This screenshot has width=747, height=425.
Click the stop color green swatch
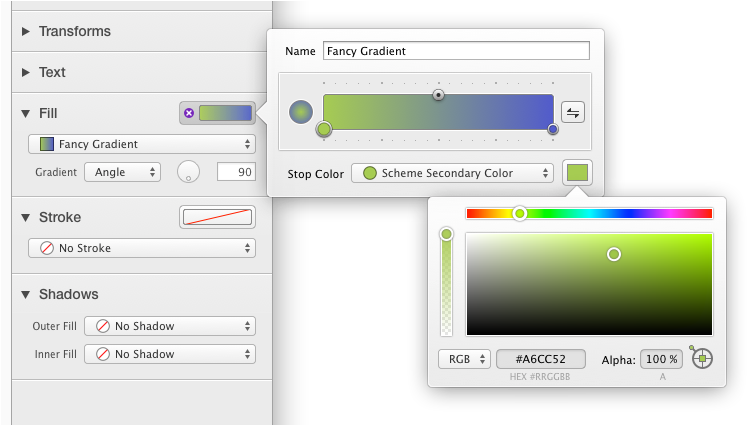pyautogui.click(x=577, y=173)
